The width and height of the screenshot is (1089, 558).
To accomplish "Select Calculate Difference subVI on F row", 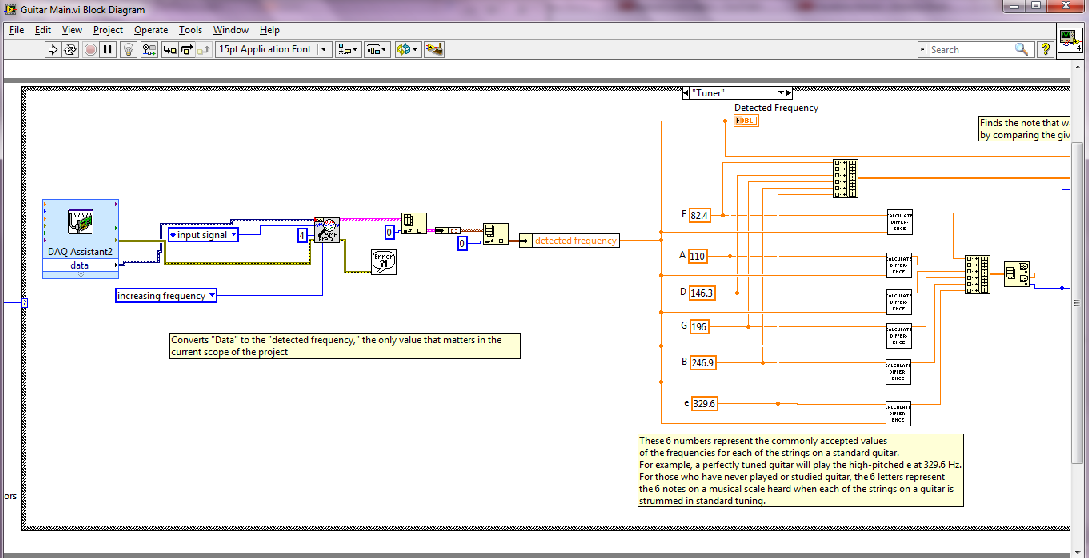I will 899,222.
